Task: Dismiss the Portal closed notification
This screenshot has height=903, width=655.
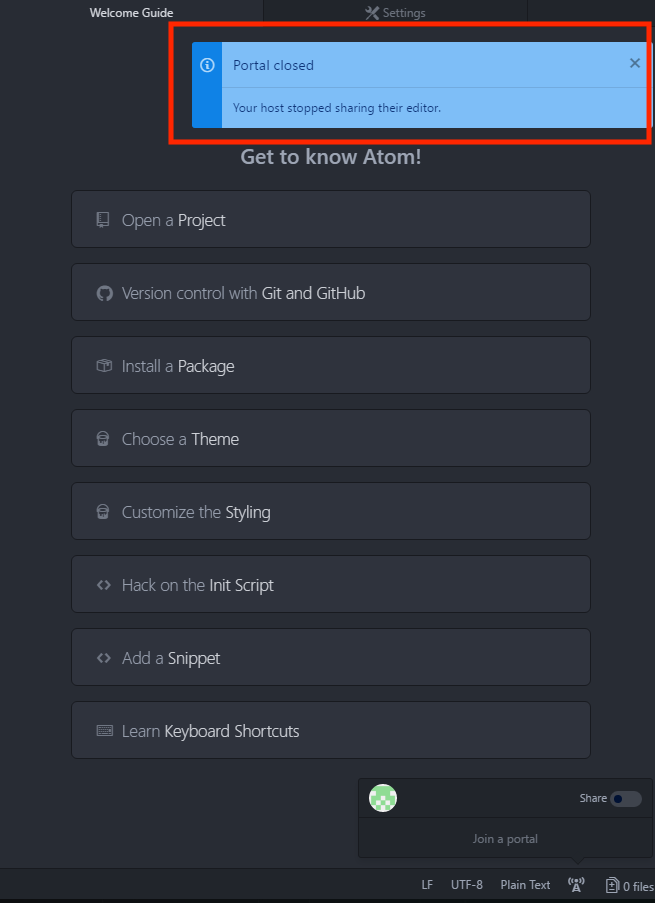Action: click(635, 63)
